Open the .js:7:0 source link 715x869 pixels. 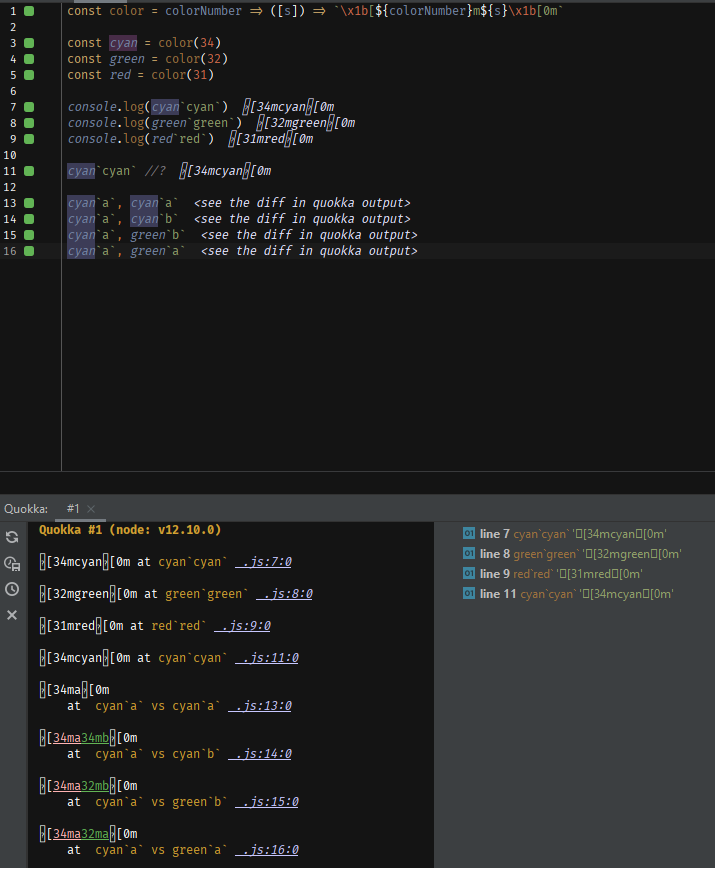click(x=265, y=561)
